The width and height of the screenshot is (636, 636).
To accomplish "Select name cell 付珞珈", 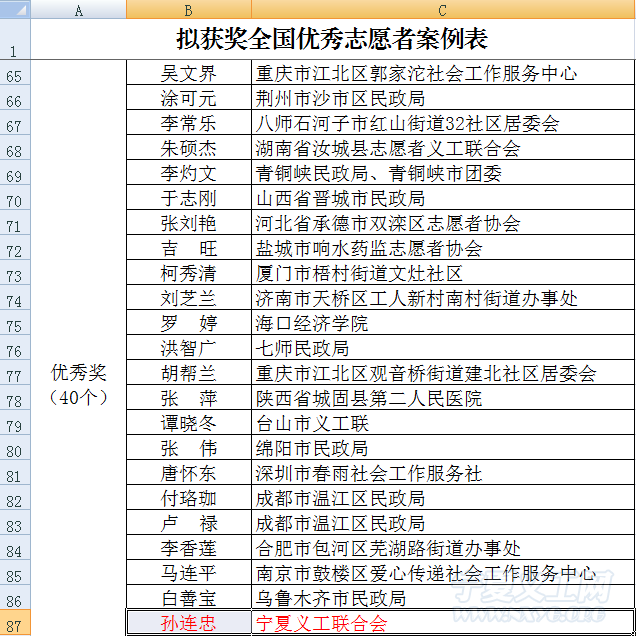I will click(189, 497).
